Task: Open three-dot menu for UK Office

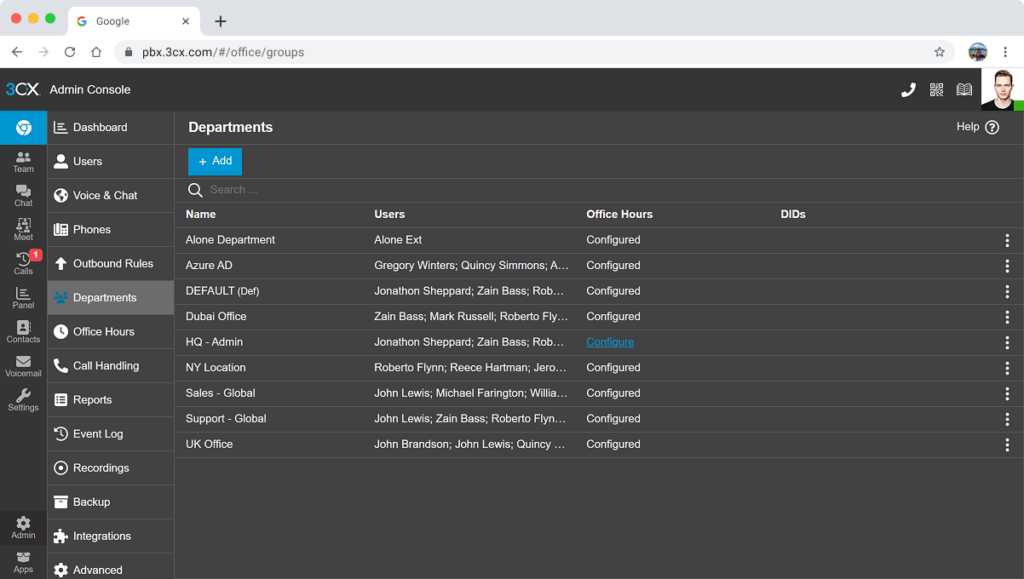Action: pyautogui.click(x=1006, y=444)
